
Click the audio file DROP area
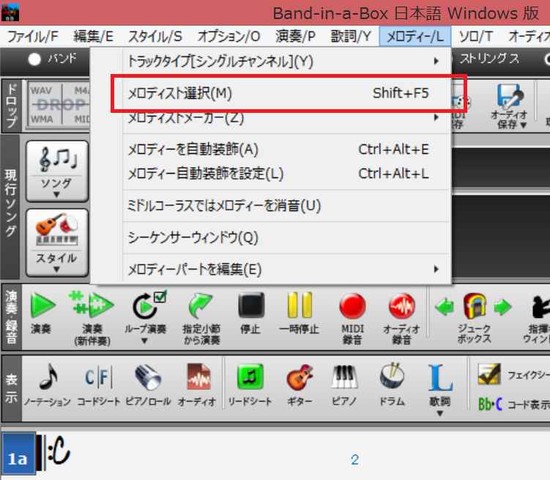pos(59,104)
